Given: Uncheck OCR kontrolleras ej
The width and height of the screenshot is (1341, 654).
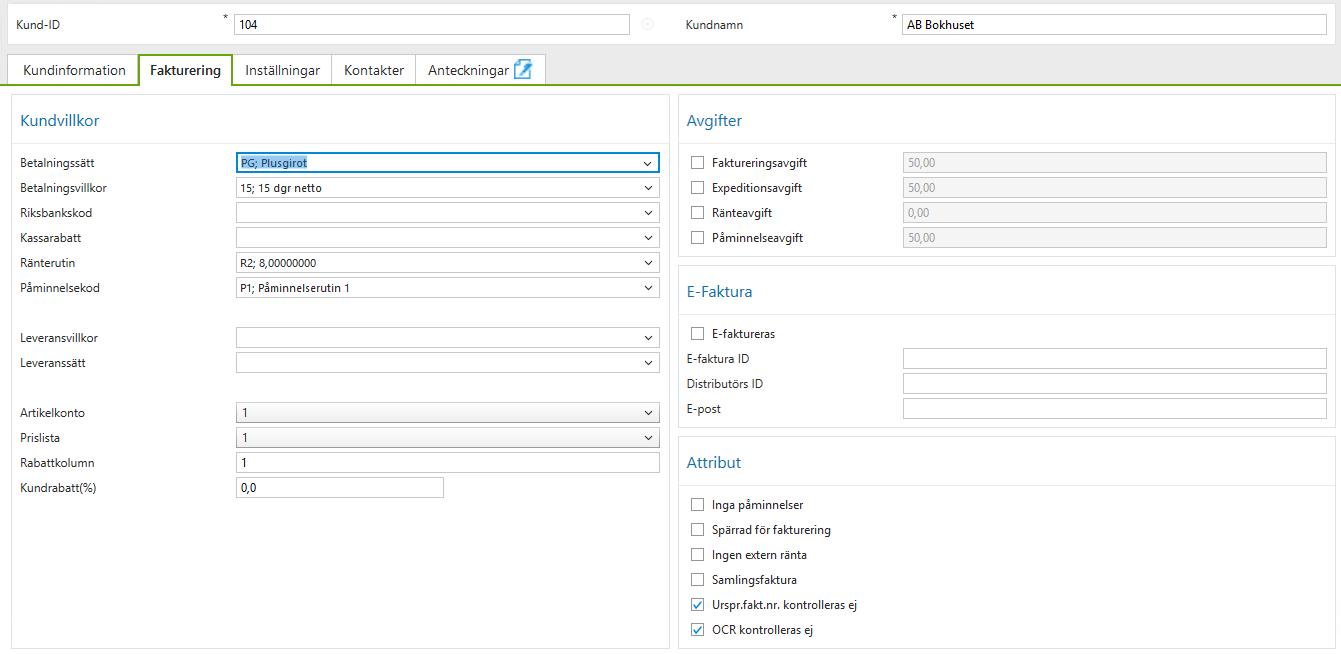Looking at the screenshot, I should [697, 629].
